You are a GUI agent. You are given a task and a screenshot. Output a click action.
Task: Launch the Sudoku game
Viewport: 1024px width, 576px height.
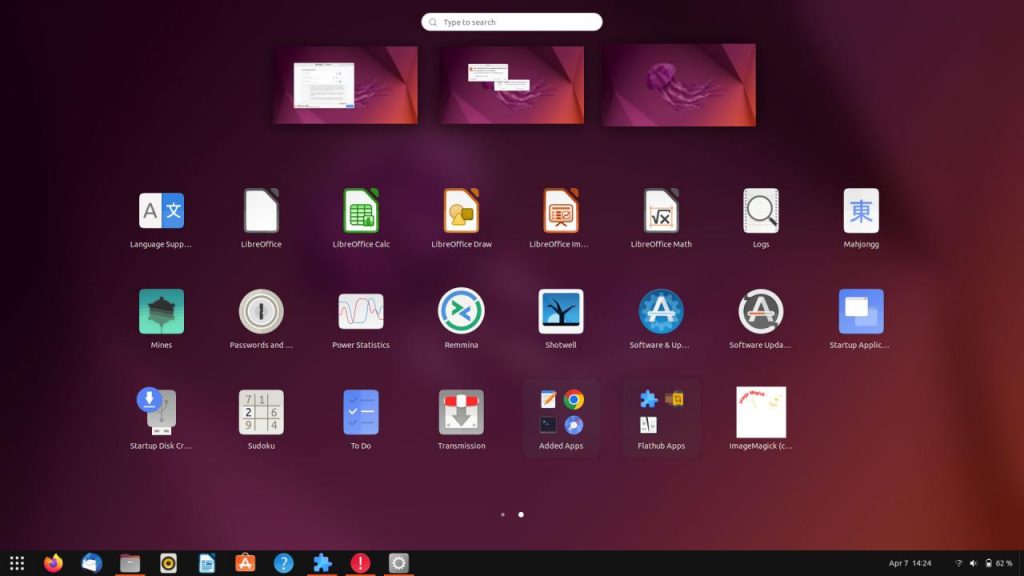260,412
